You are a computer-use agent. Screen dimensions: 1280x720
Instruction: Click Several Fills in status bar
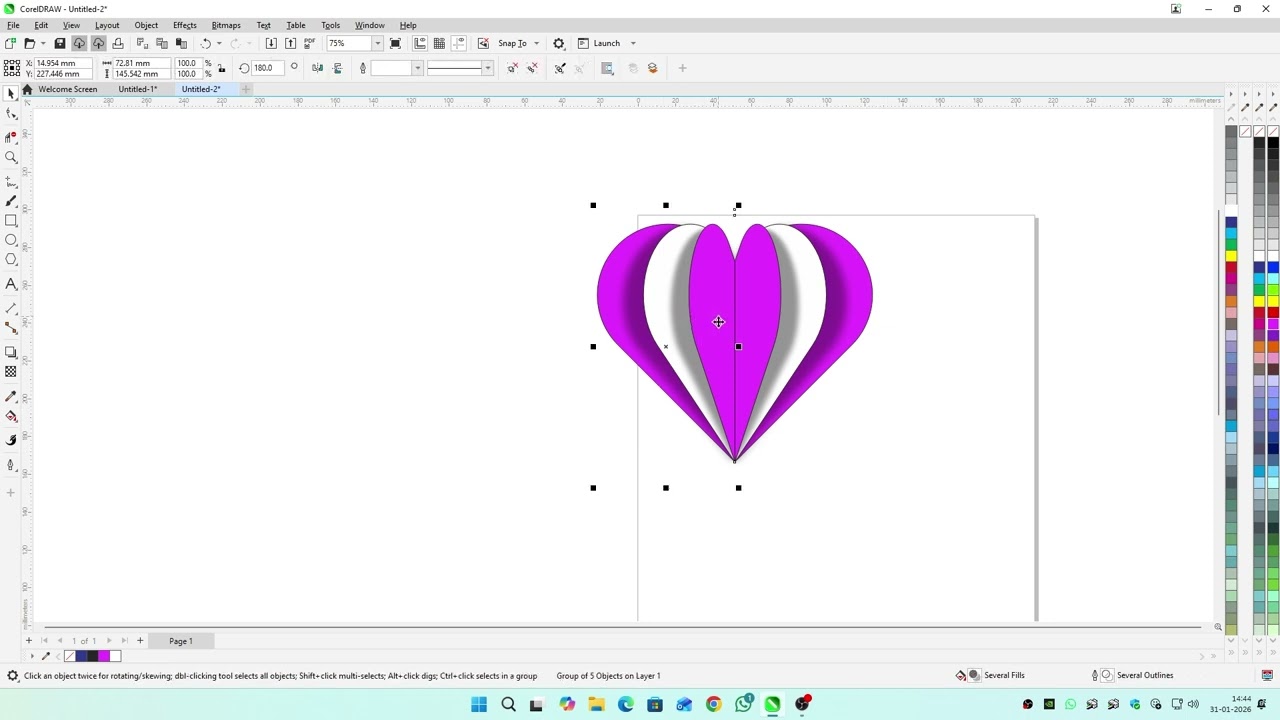pos(1004,675)
